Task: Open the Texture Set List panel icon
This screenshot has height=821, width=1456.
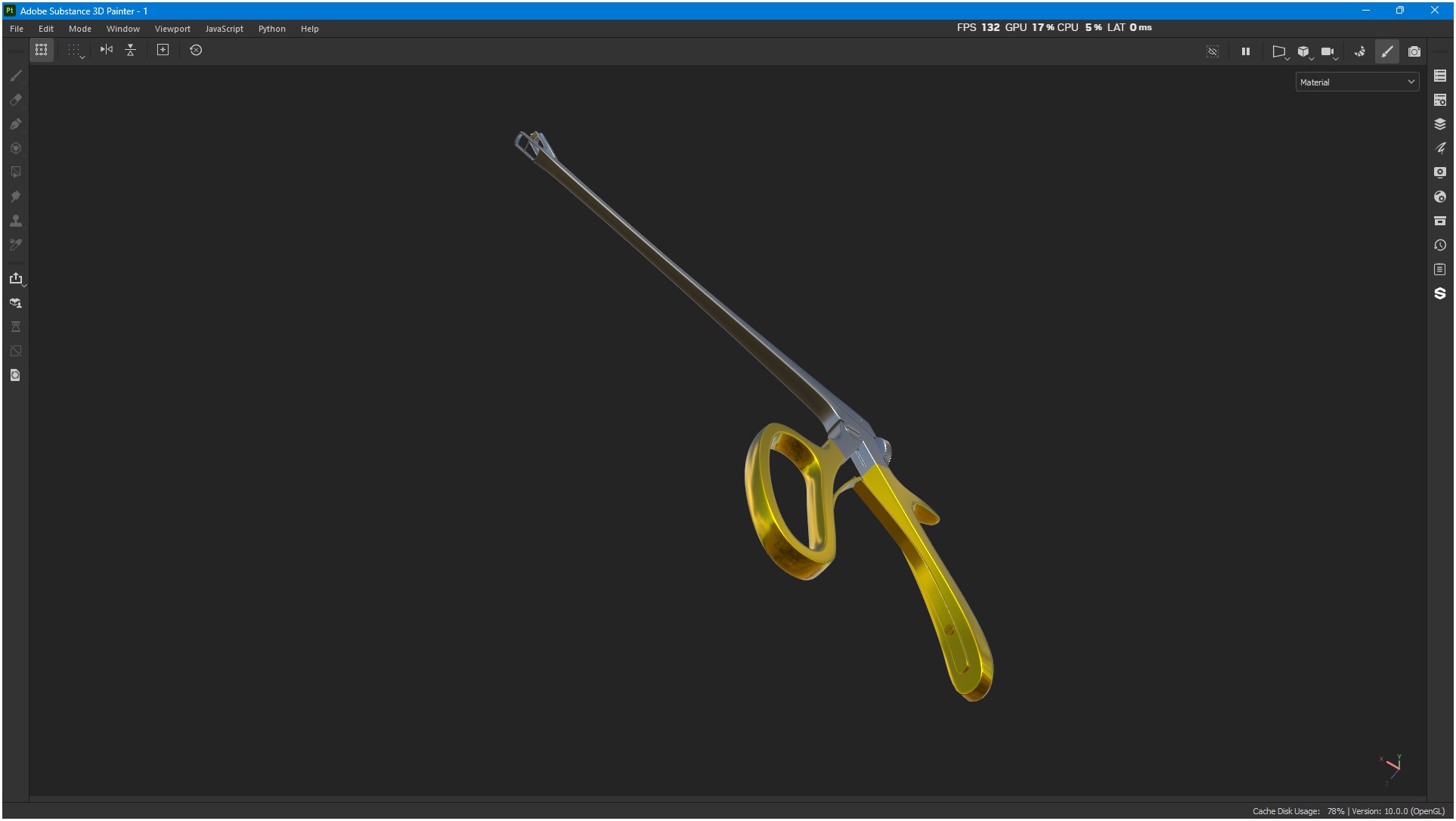Action: click(1440, 76)
